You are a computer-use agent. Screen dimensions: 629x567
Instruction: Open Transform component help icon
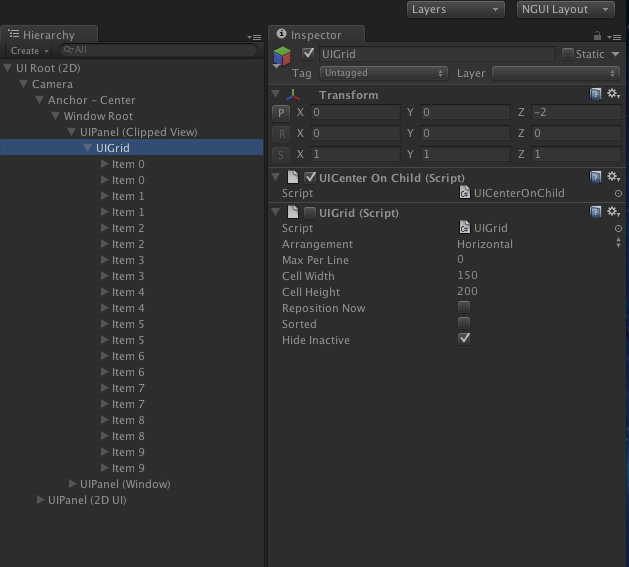(595, 94)
